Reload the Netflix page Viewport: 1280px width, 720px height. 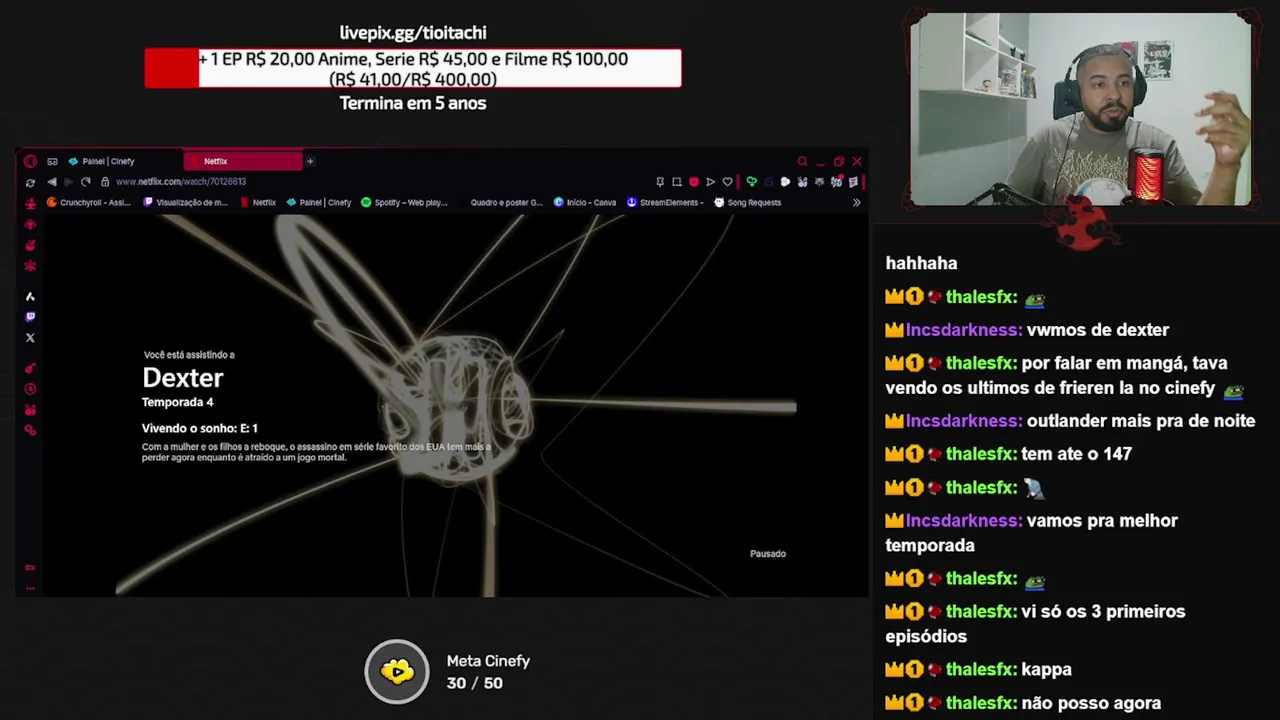pos(85,182)
